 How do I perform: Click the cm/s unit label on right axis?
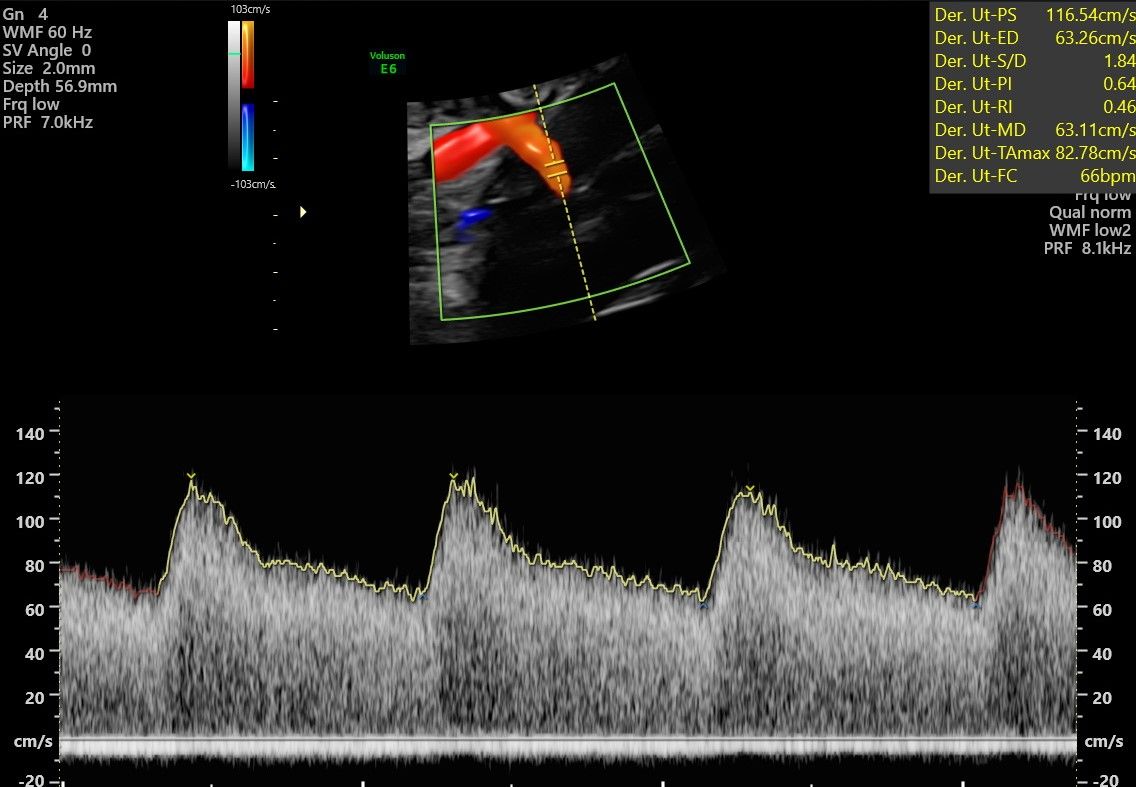1104,741
